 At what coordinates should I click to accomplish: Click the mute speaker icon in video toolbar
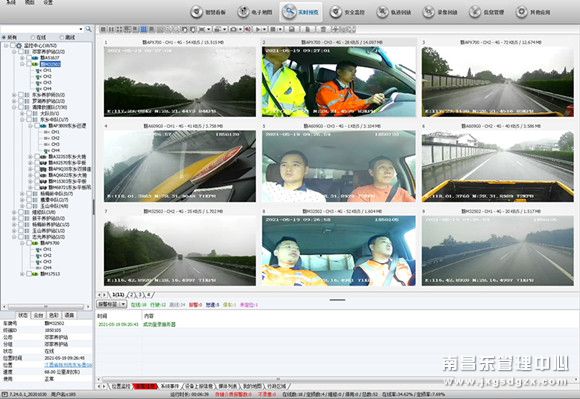[x=248, y=29]
